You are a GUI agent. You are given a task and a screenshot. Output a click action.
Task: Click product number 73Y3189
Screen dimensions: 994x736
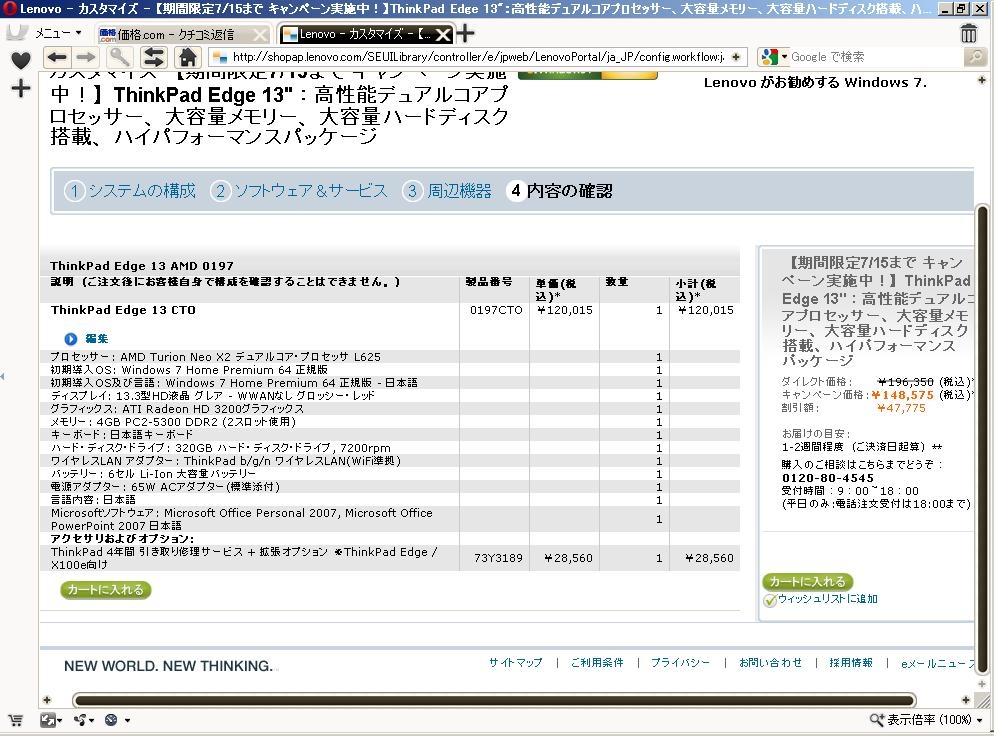(498, 558)
